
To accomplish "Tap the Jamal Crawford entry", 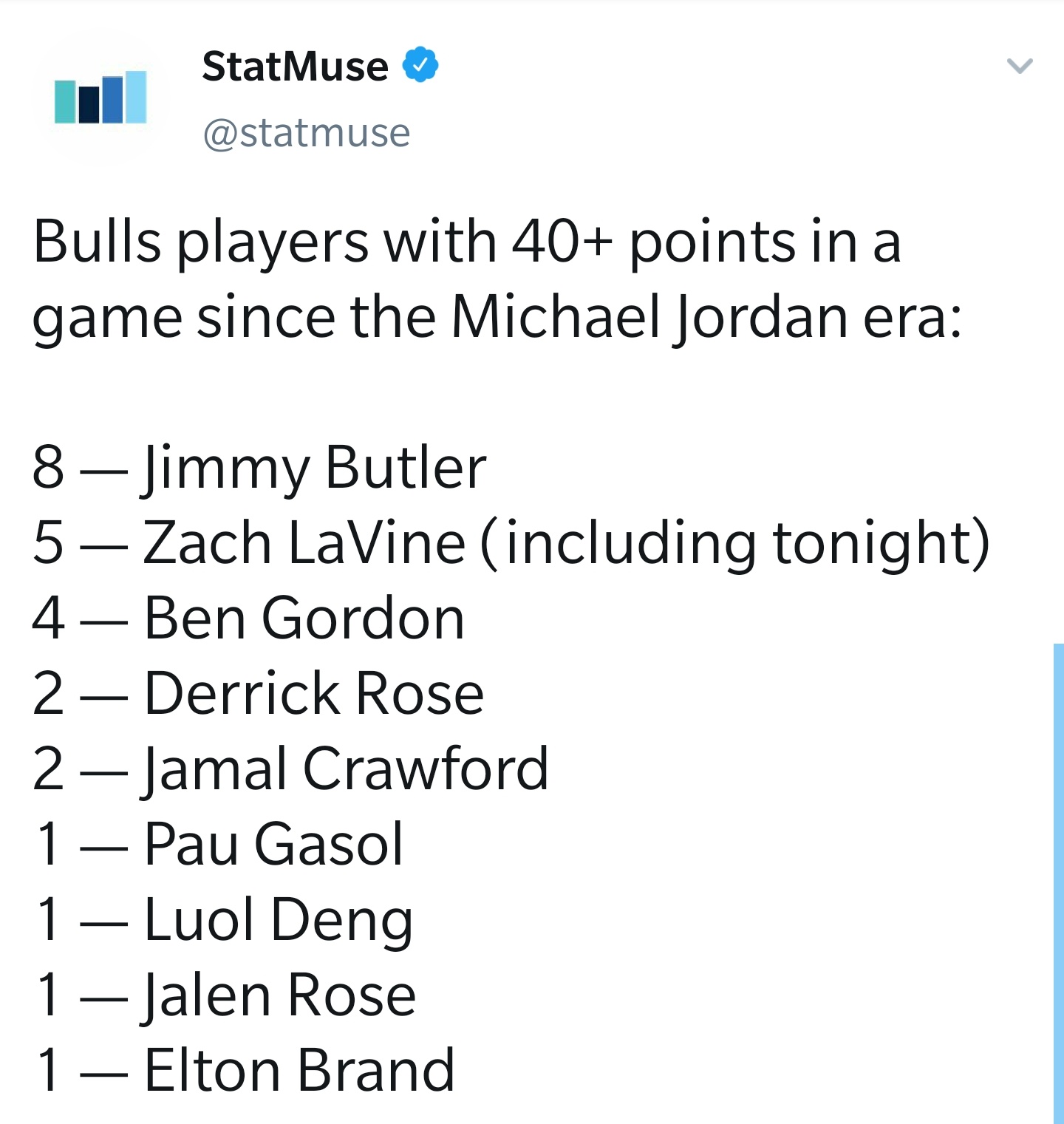I will click(290, 769).
